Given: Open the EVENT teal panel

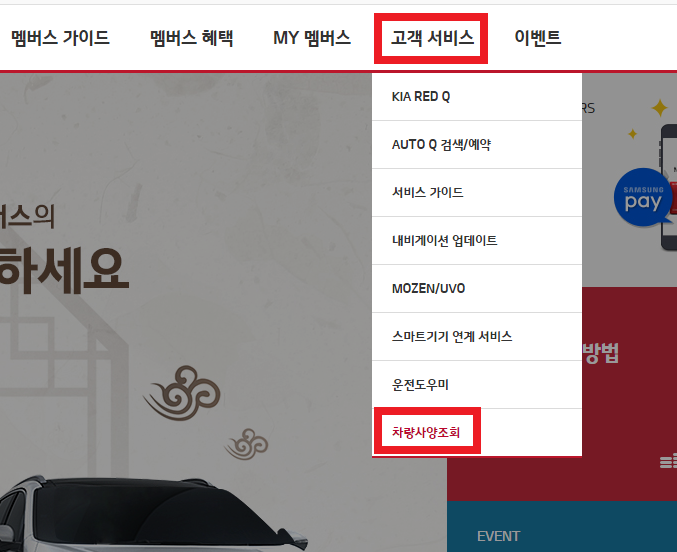Looking at the screenshot, I should pyautogui.click(x=562, y=527).
